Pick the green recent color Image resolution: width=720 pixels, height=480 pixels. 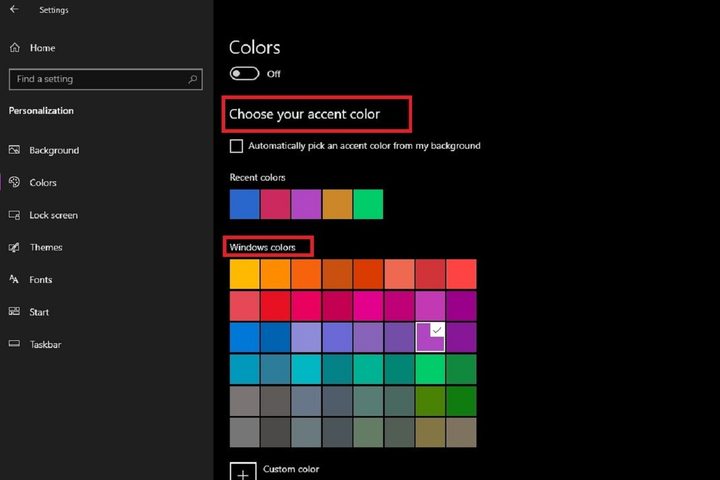tap(368, 204)
